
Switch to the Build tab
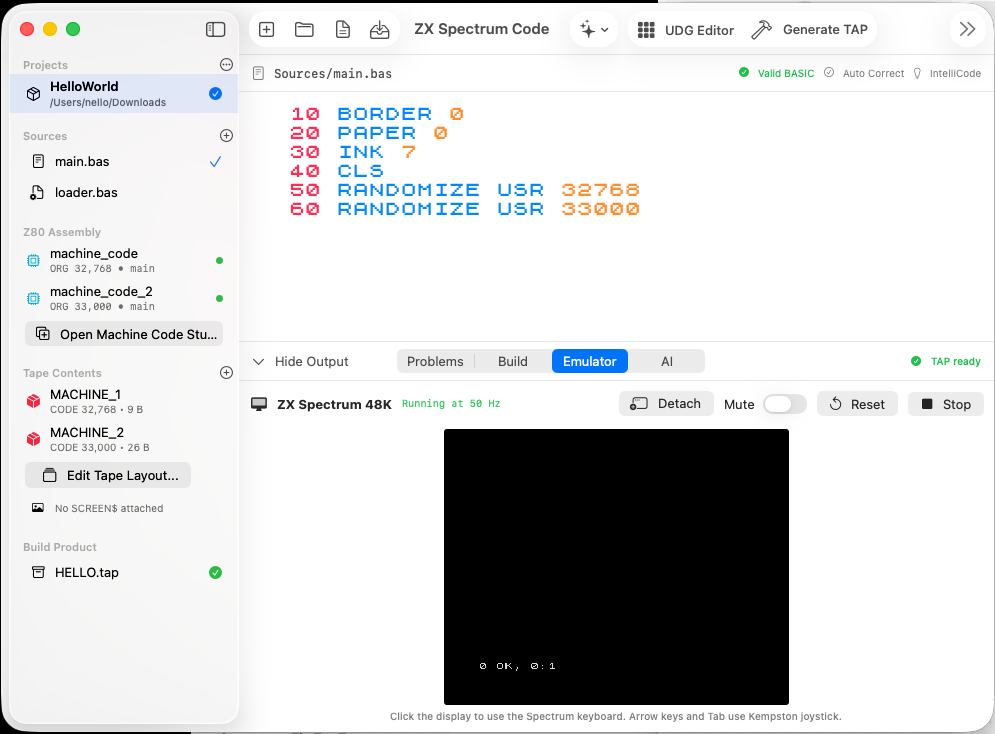tap(513, 362)
